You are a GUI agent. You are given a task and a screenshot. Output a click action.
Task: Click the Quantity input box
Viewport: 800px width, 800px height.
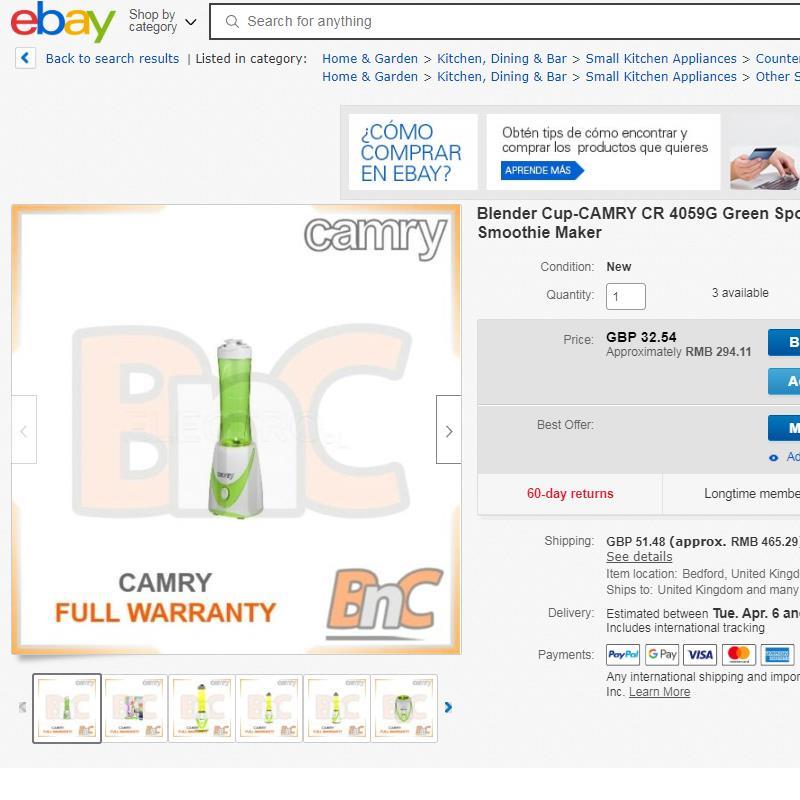626,296
